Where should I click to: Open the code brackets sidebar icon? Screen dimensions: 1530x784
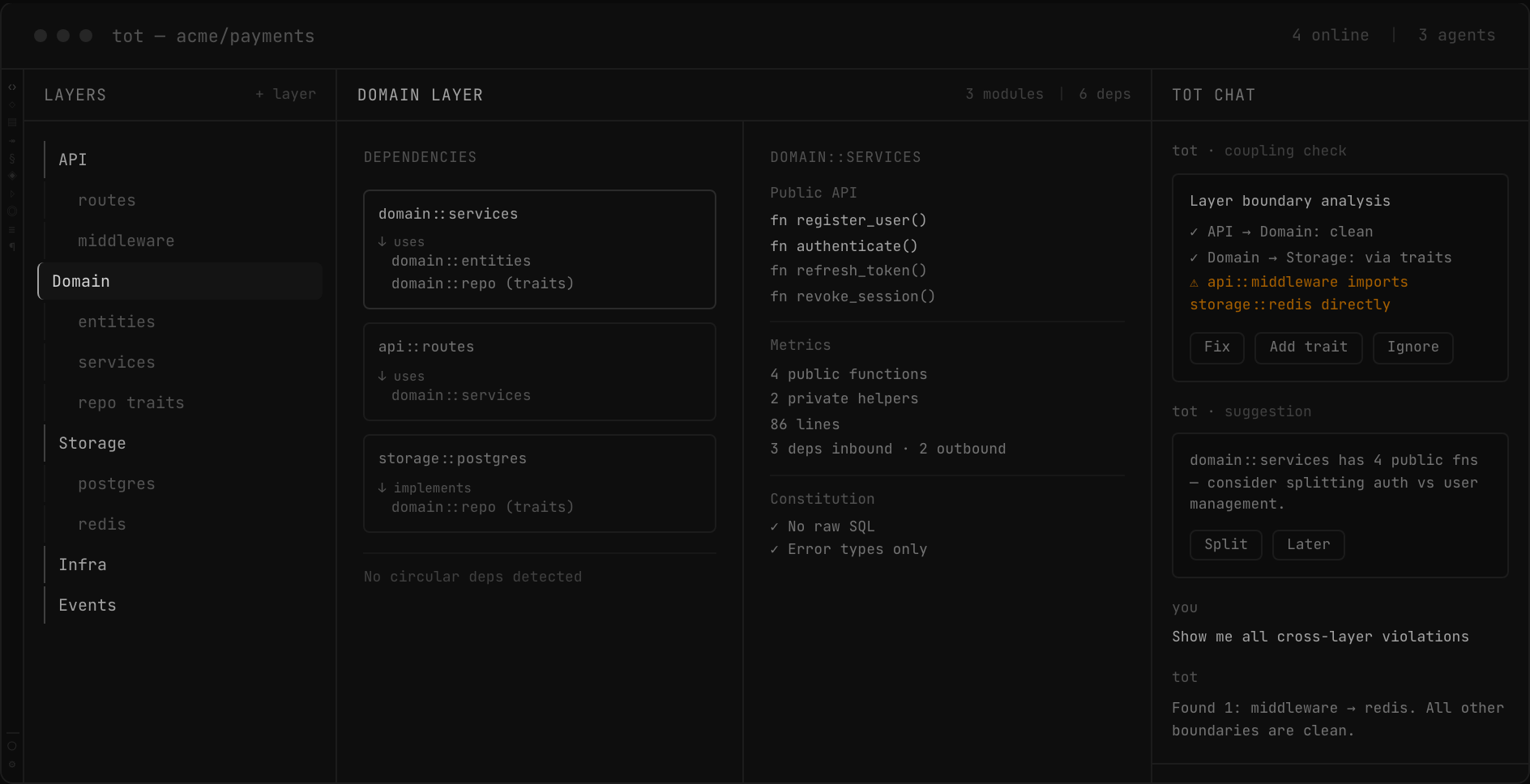[12, 87]
